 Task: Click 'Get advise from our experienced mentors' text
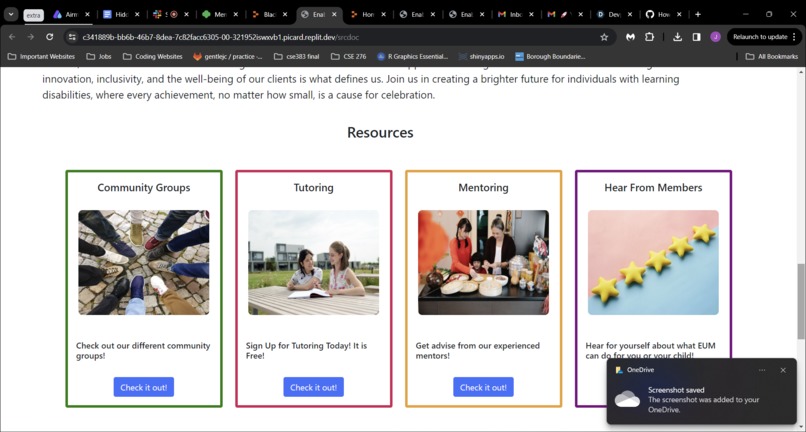[478, 351]
